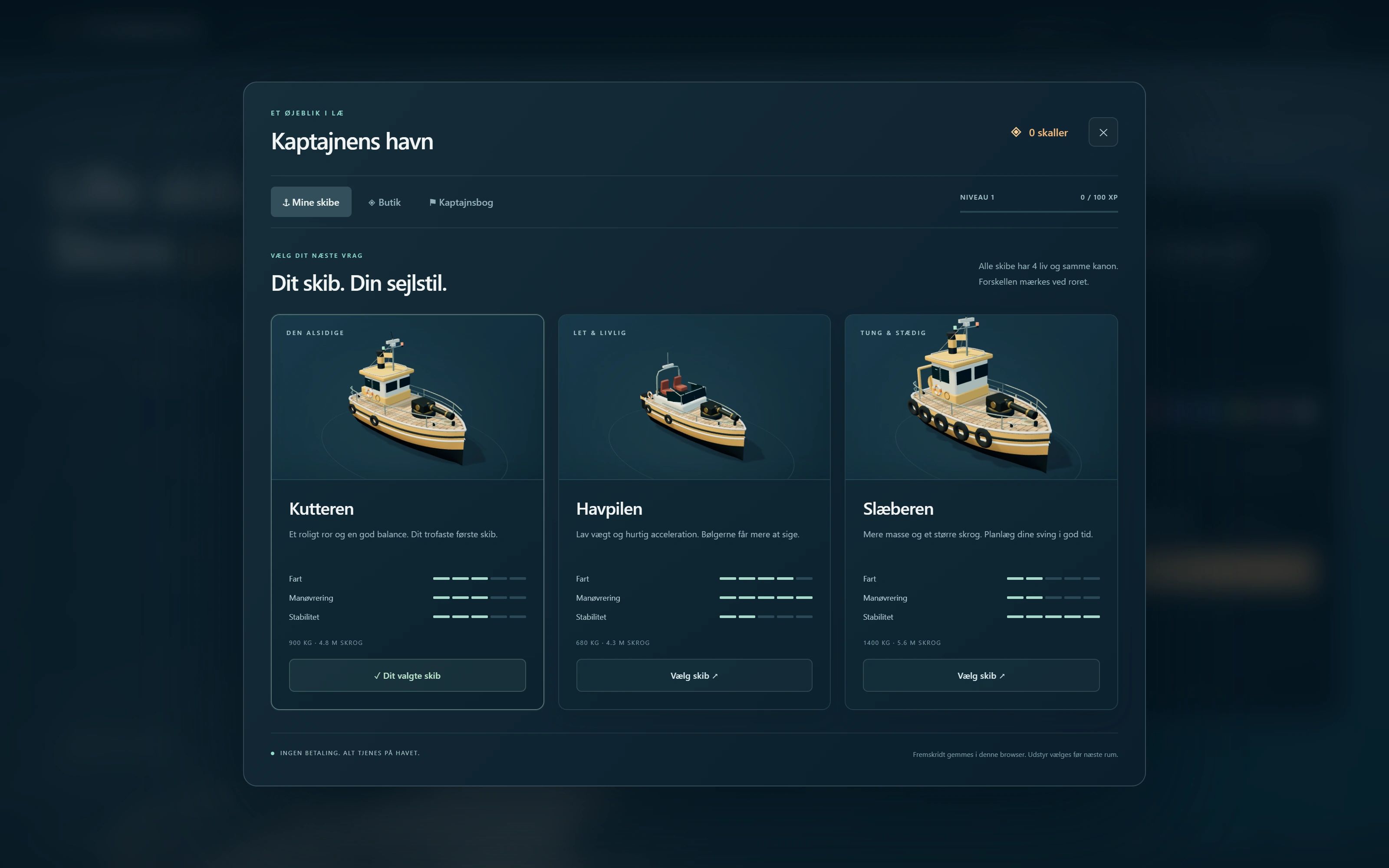Click the Havpilen Stabilitet label
Image resolution: width=1389 pixels, height=868 pixels.
[x=591, y=617]
